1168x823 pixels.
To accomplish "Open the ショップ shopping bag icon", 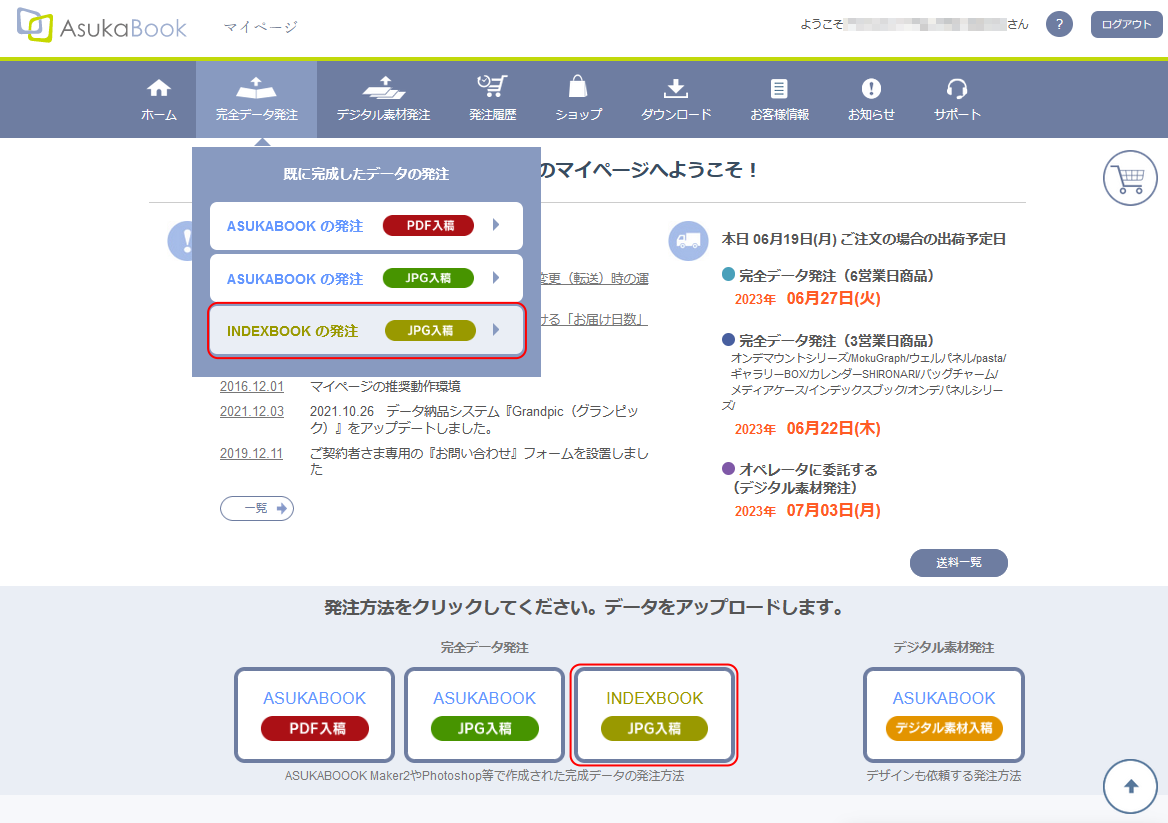I will [578, 89].
